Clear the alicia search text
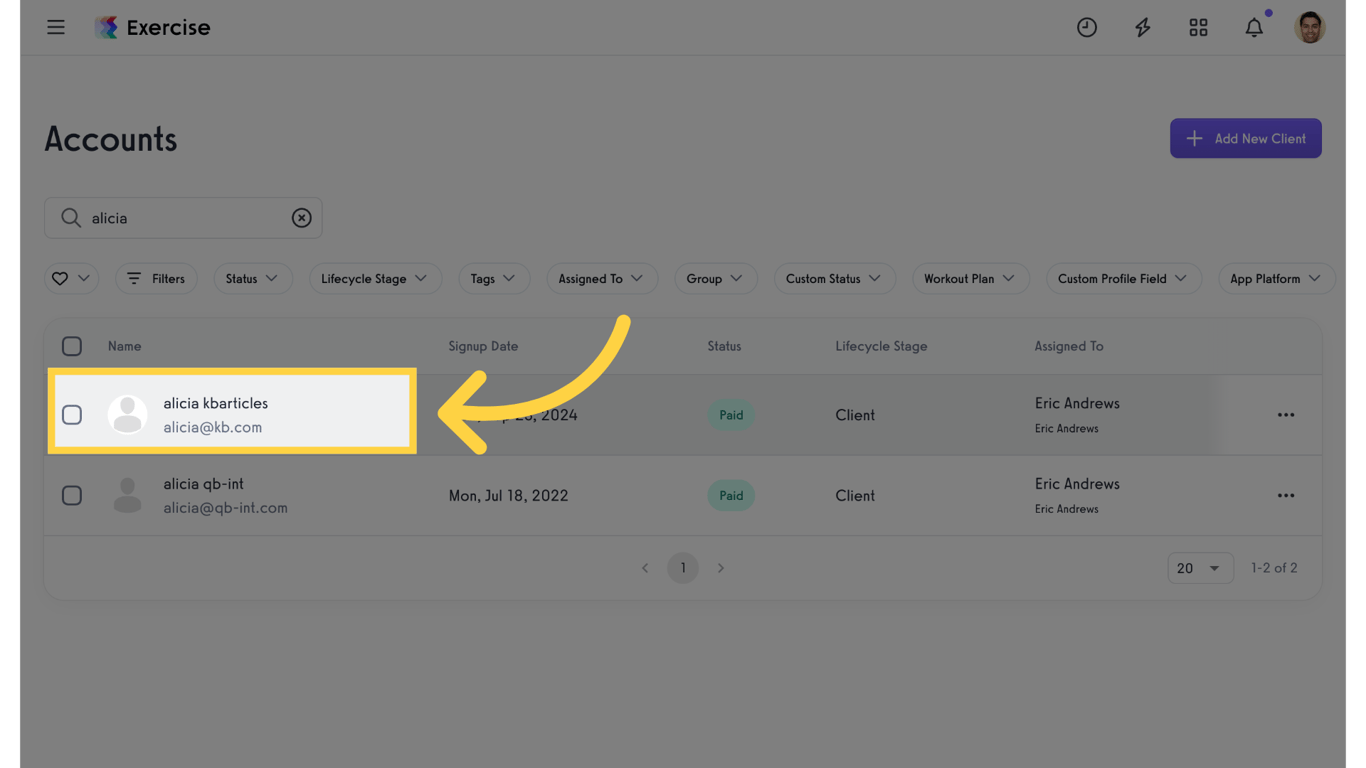This screenshot has height=768, width=1366. click(x=301, y=218)
